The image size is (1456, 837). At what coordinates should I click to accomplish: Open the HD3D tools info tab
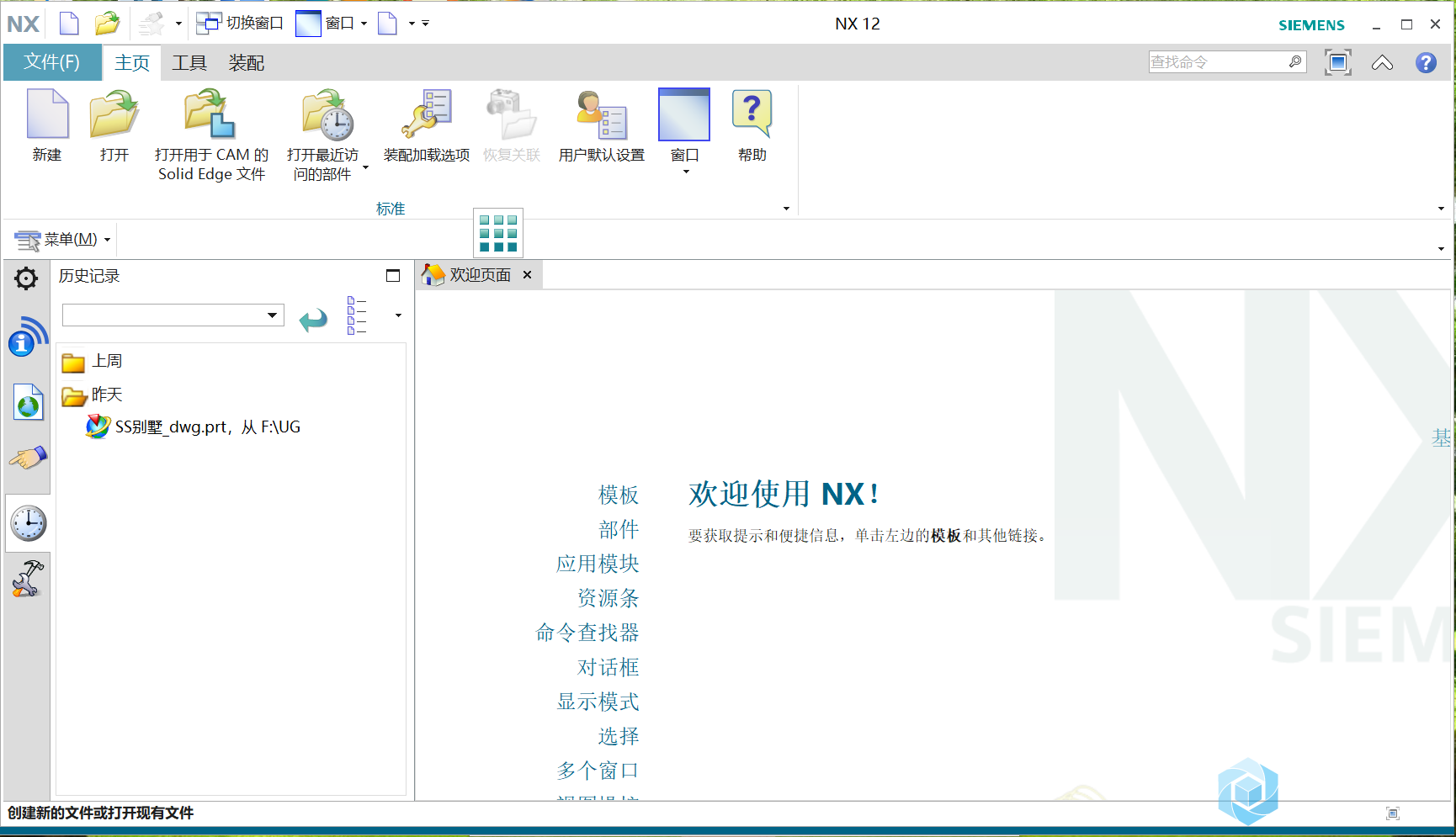click(28, 337)
